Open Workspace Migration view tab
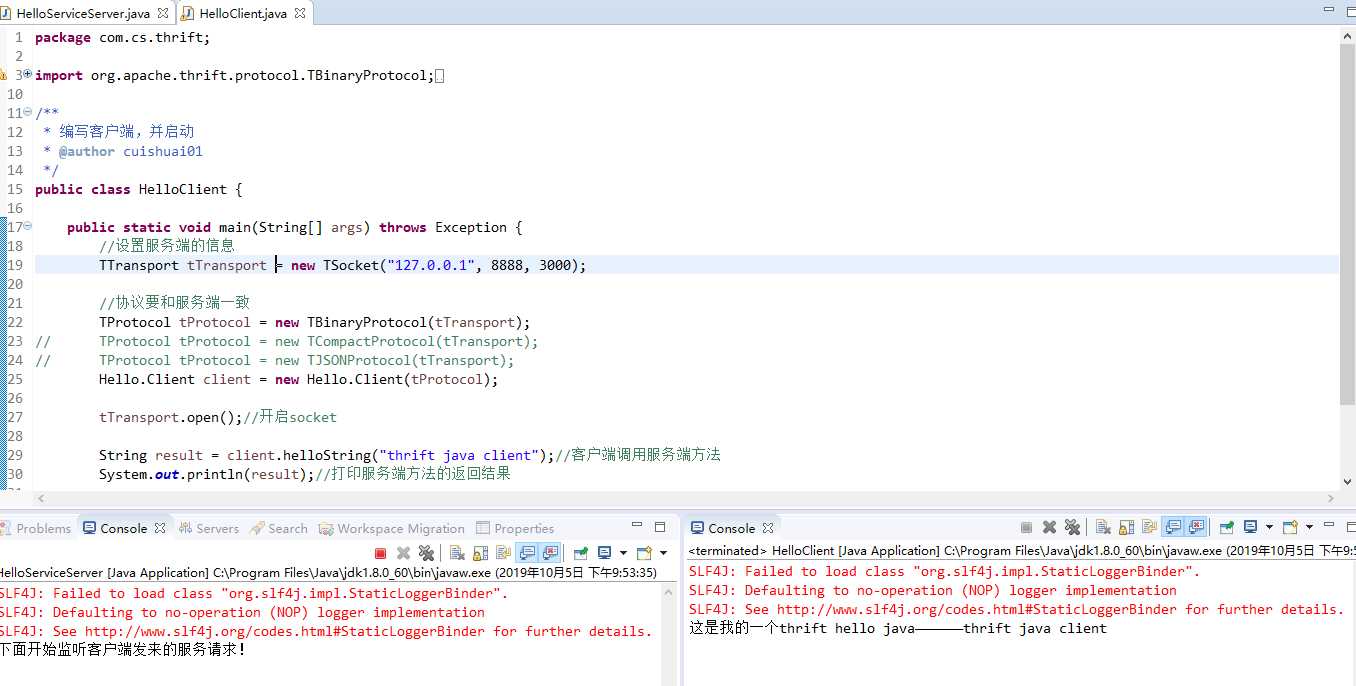 [392, 528]
